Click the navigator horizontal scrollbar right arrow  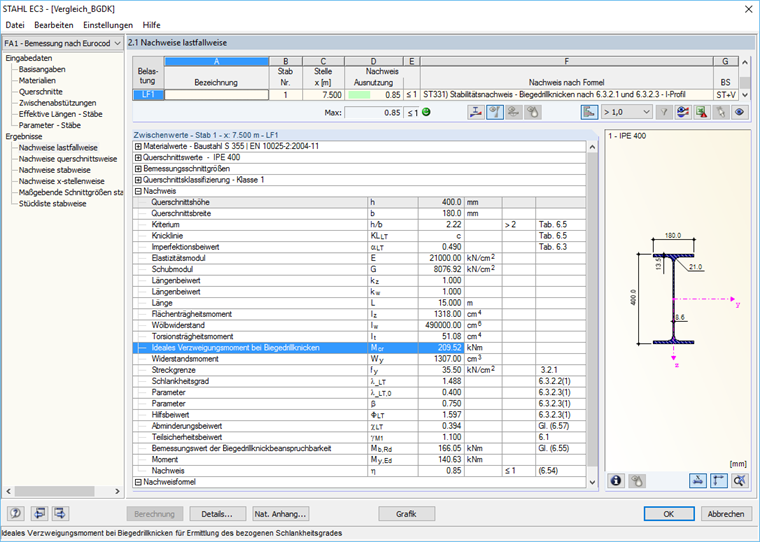click(117, 491)
